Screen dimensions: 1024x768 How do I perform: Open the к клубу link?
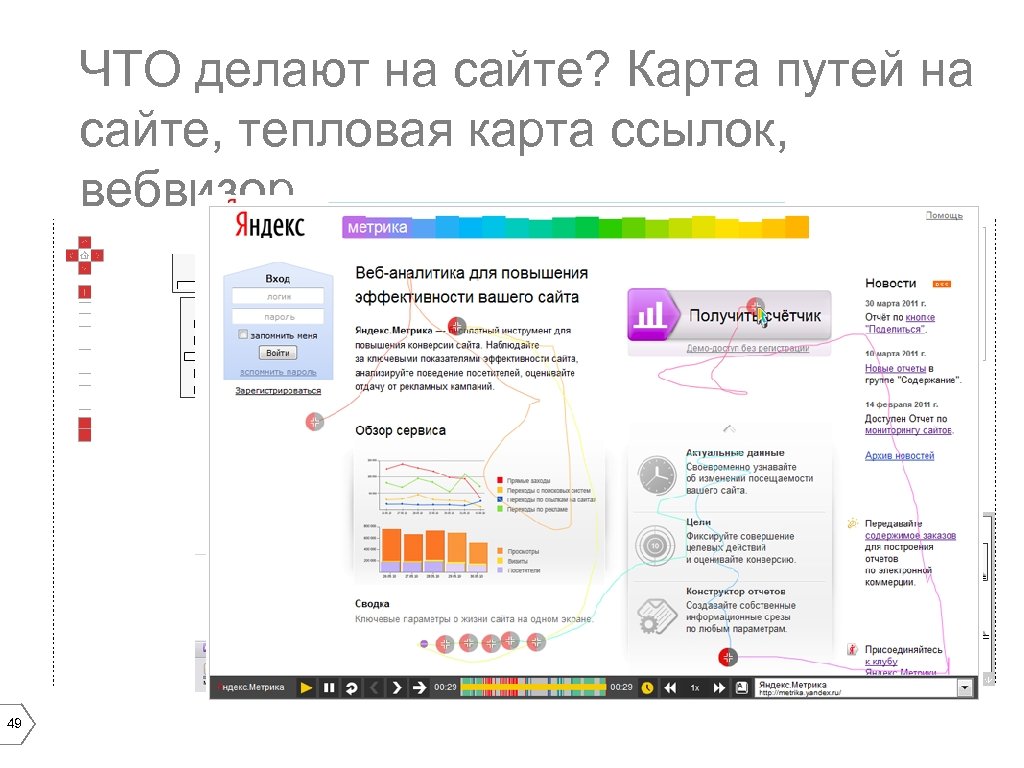(x=881, y=662)
